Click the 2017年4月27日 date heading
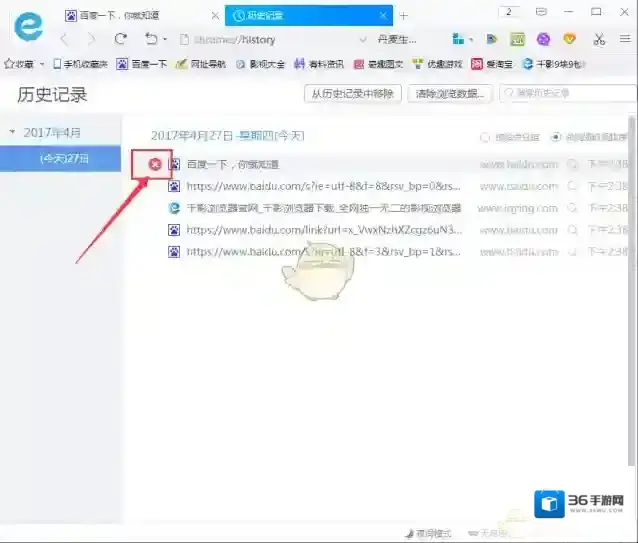This screenshot has height=543, width=638. click(x=227, y=135)
